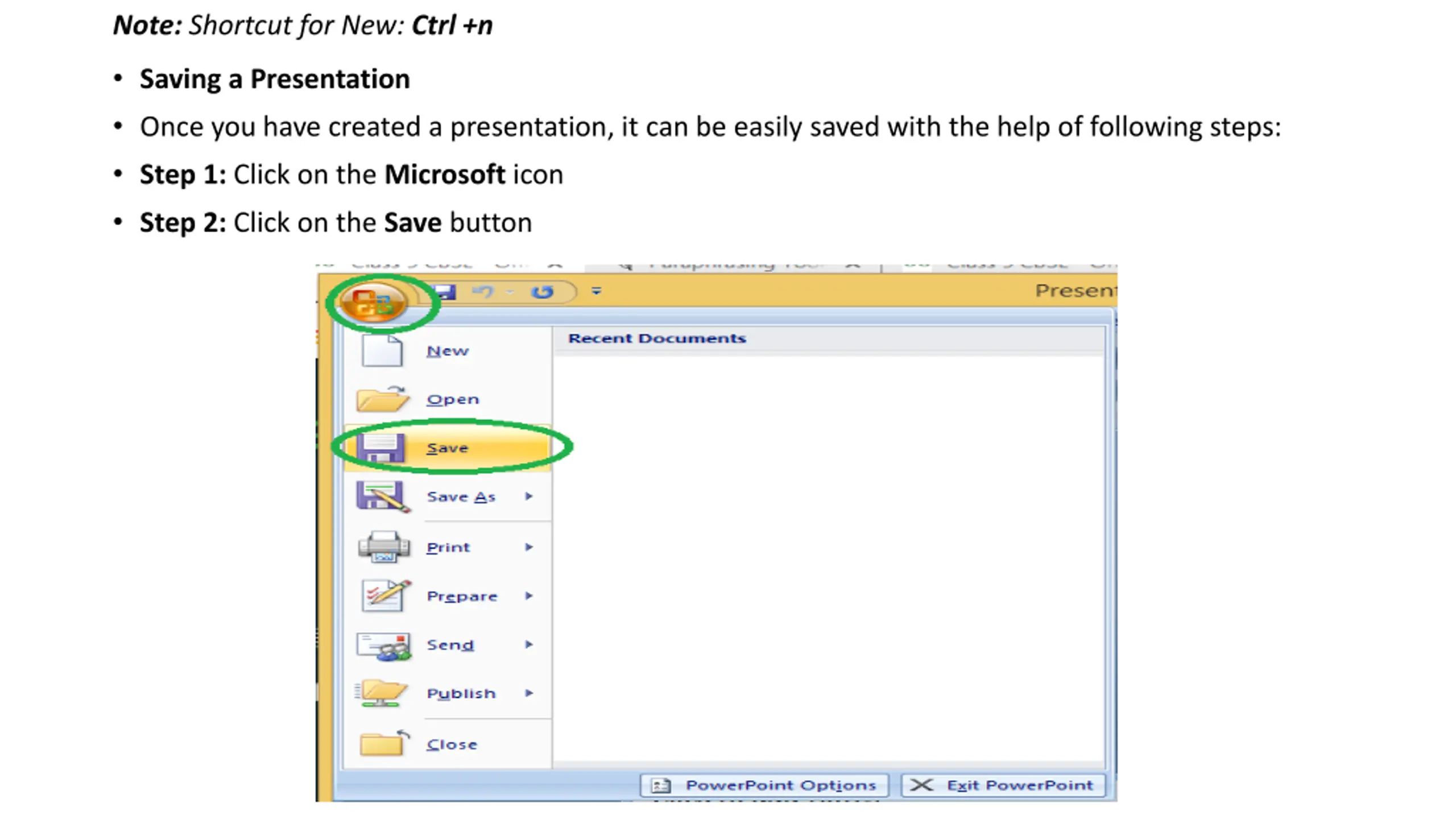Click the checklist pencil icon beside Prepare

point(386,595)
